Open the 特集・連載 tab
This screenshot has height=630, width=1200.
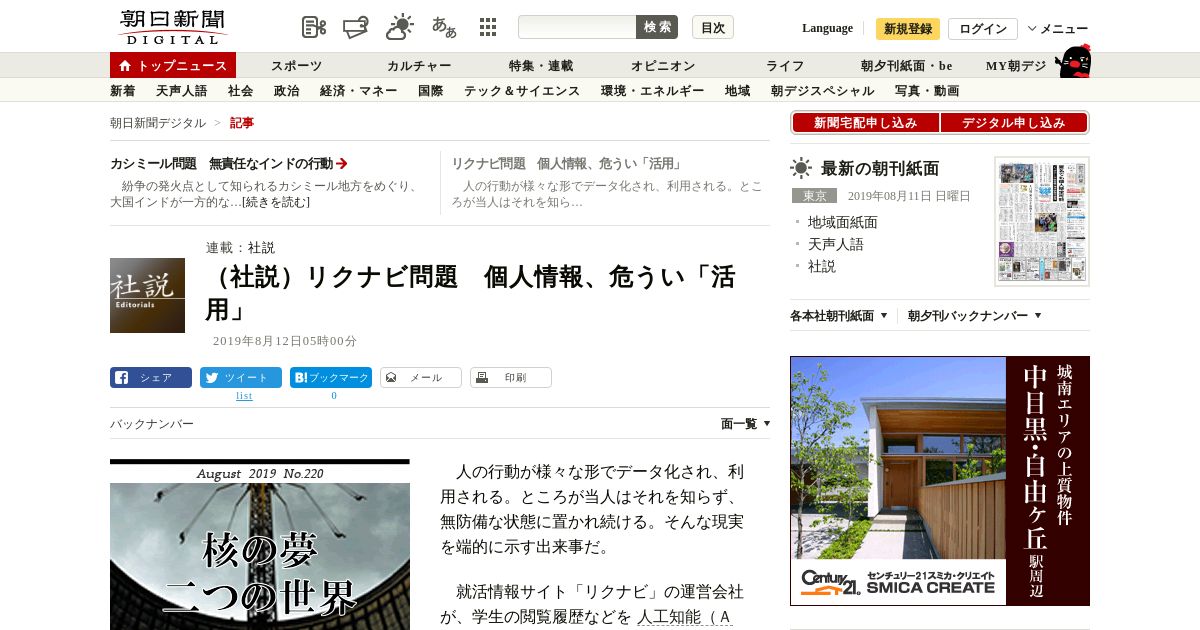pyautogui.click(x=541, y=66)
